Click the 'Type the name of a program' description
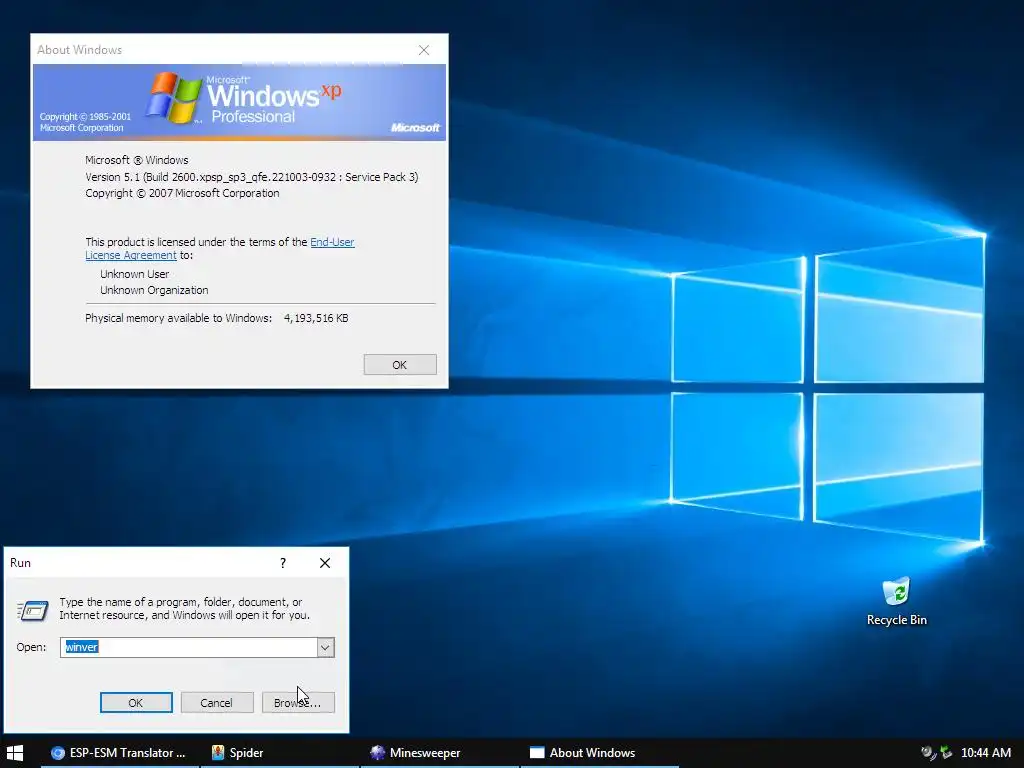 [185, 609]
